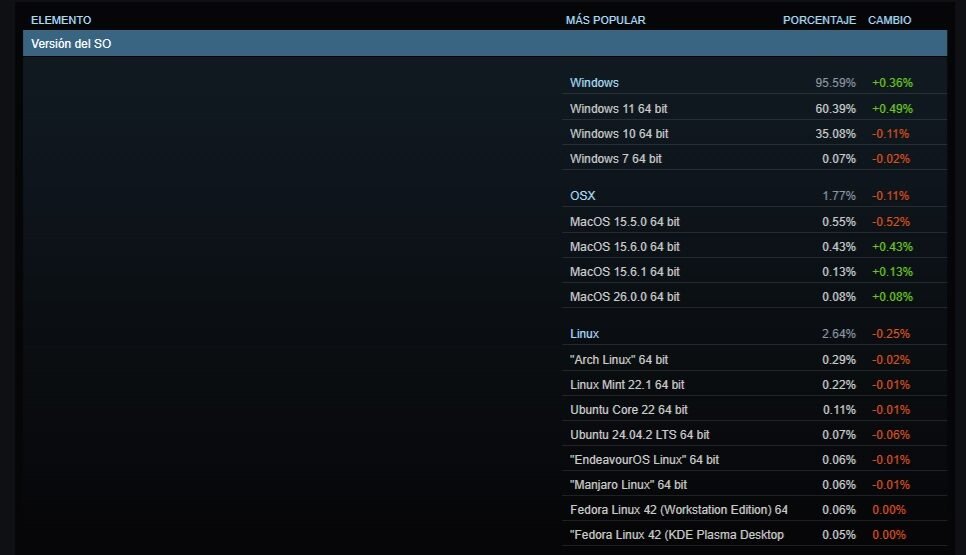Select the Linux Mint 22.1 64 bit row

755,384
